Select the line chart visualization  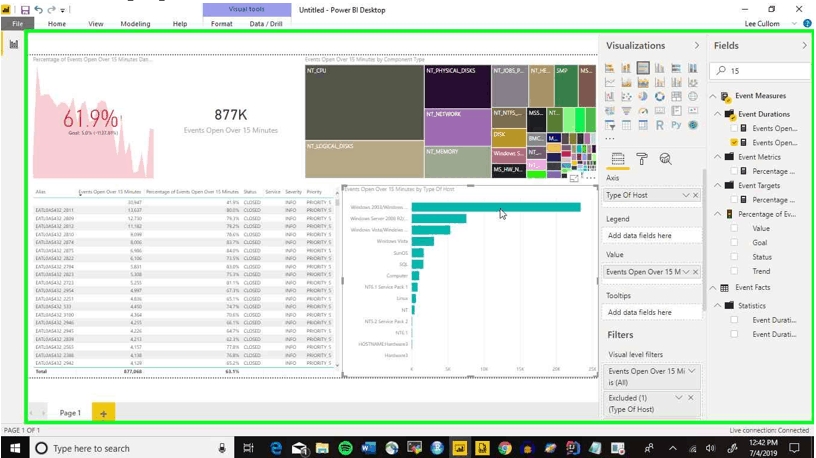(x=610, y=82)
